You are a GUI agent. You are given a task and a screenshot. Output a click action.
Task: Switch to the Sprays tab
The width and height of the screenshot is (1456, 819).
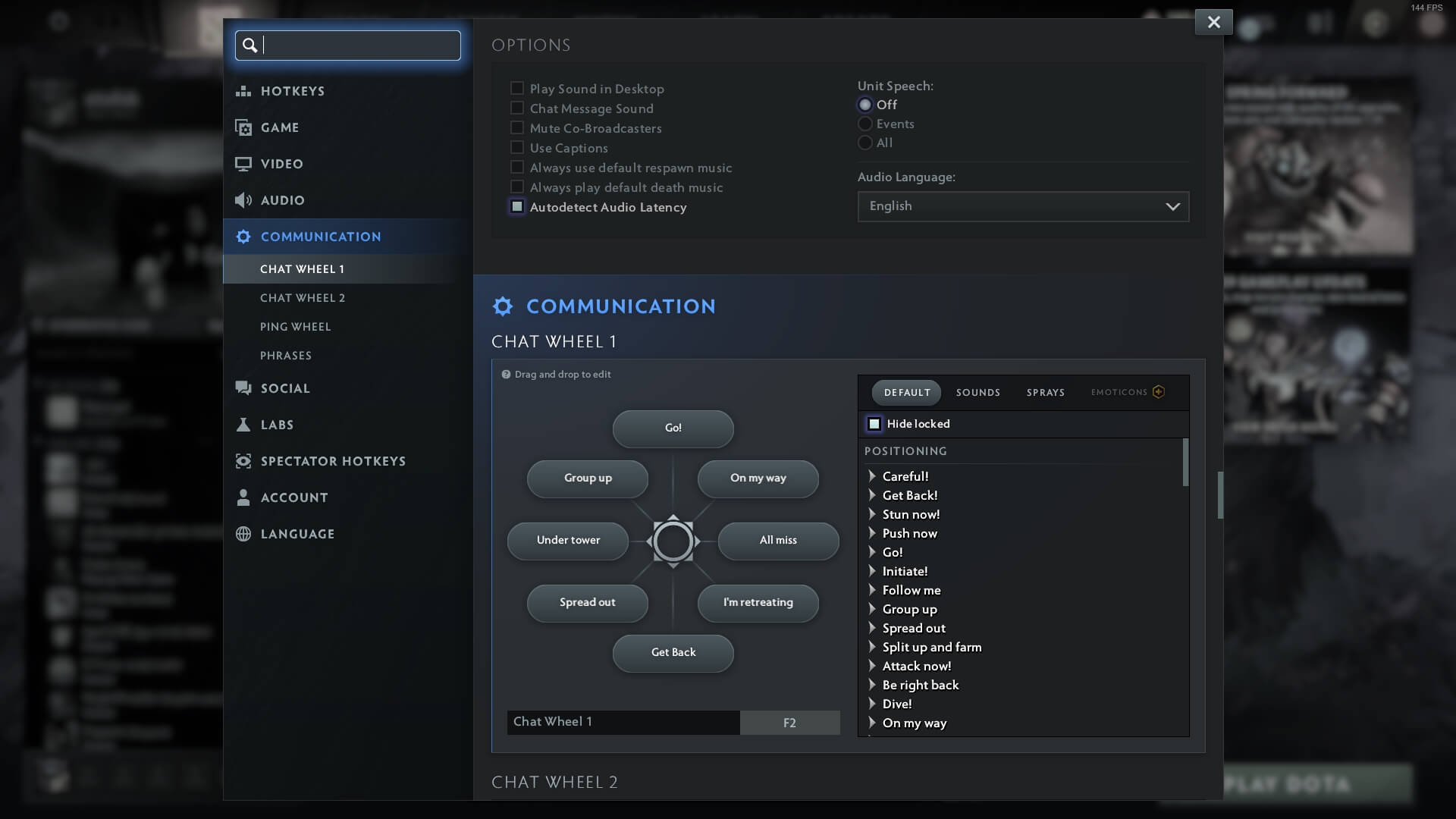pos(1045,392)
